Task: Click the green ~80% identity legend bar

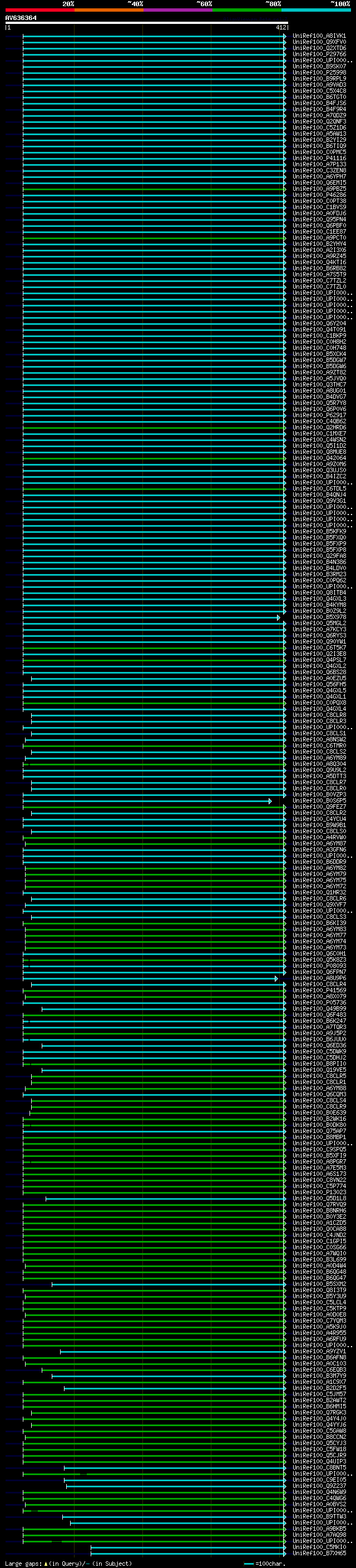Action: (247, 10)
